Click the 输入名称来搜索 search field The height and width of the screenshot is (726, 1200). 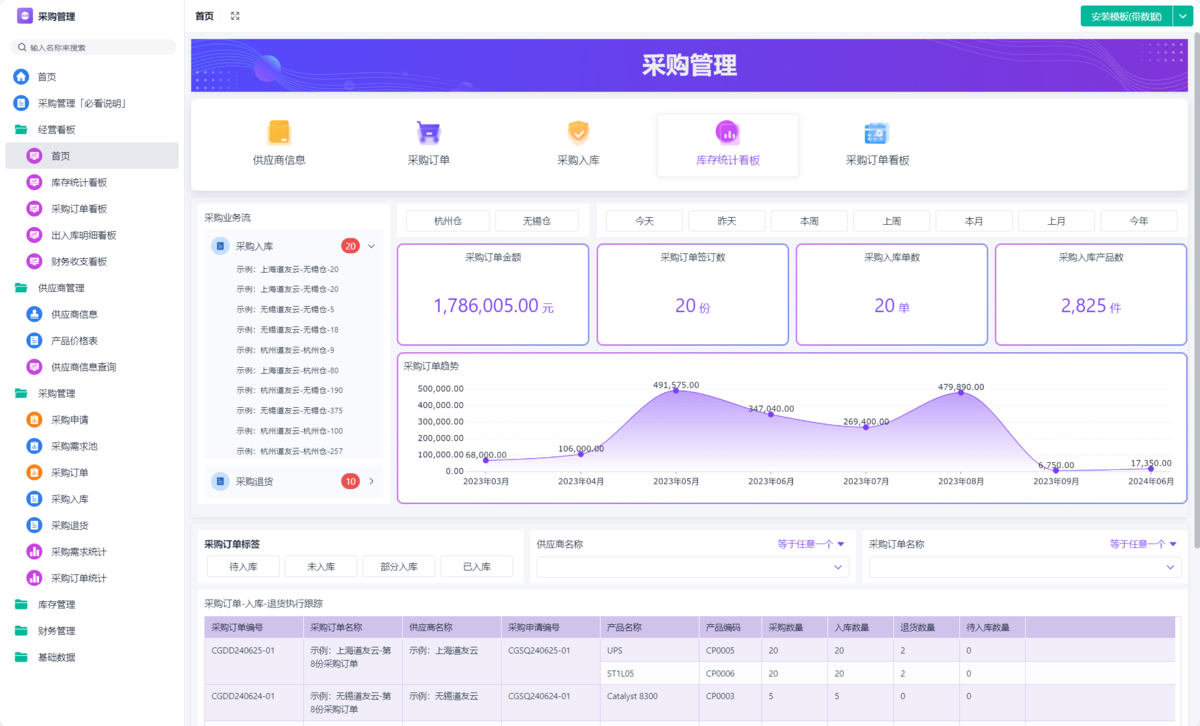point(93,47)
